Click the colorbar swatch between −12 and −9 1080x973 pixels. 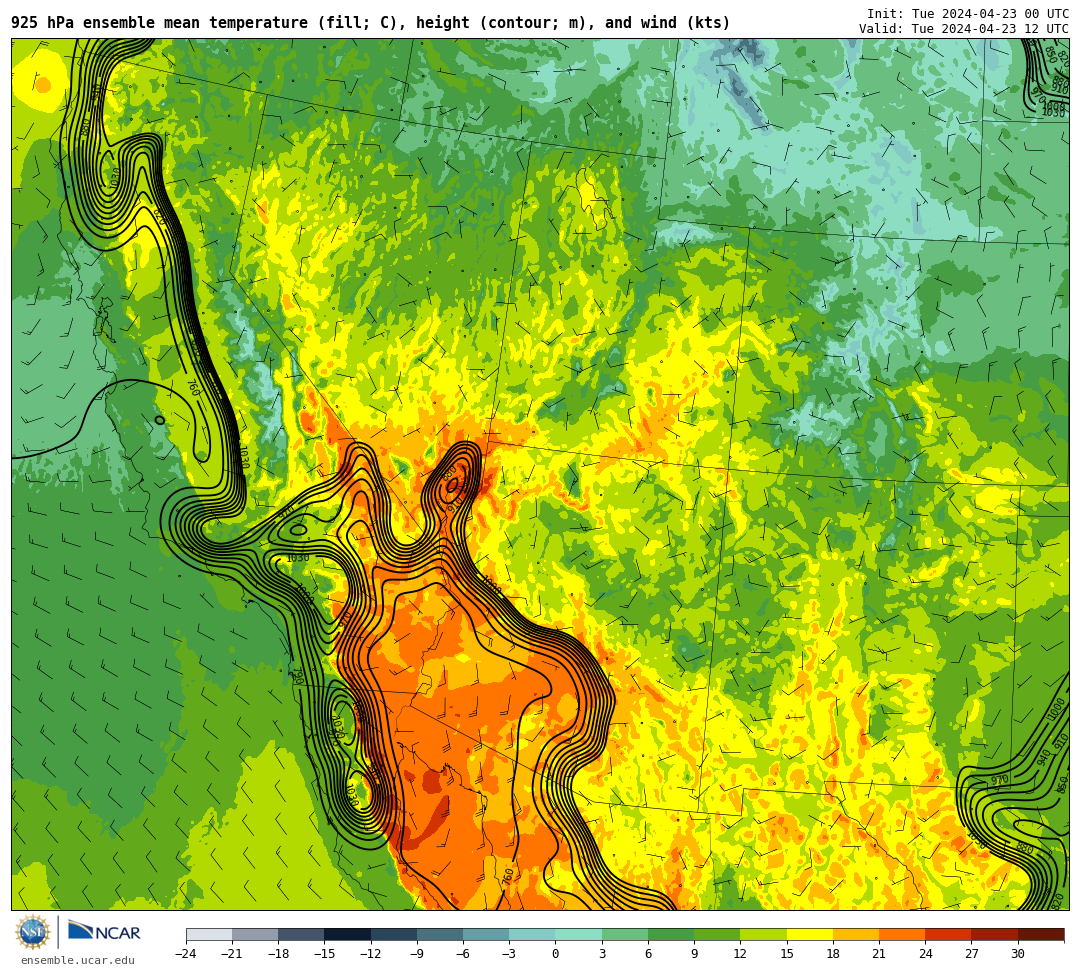(x=394, y=934)
